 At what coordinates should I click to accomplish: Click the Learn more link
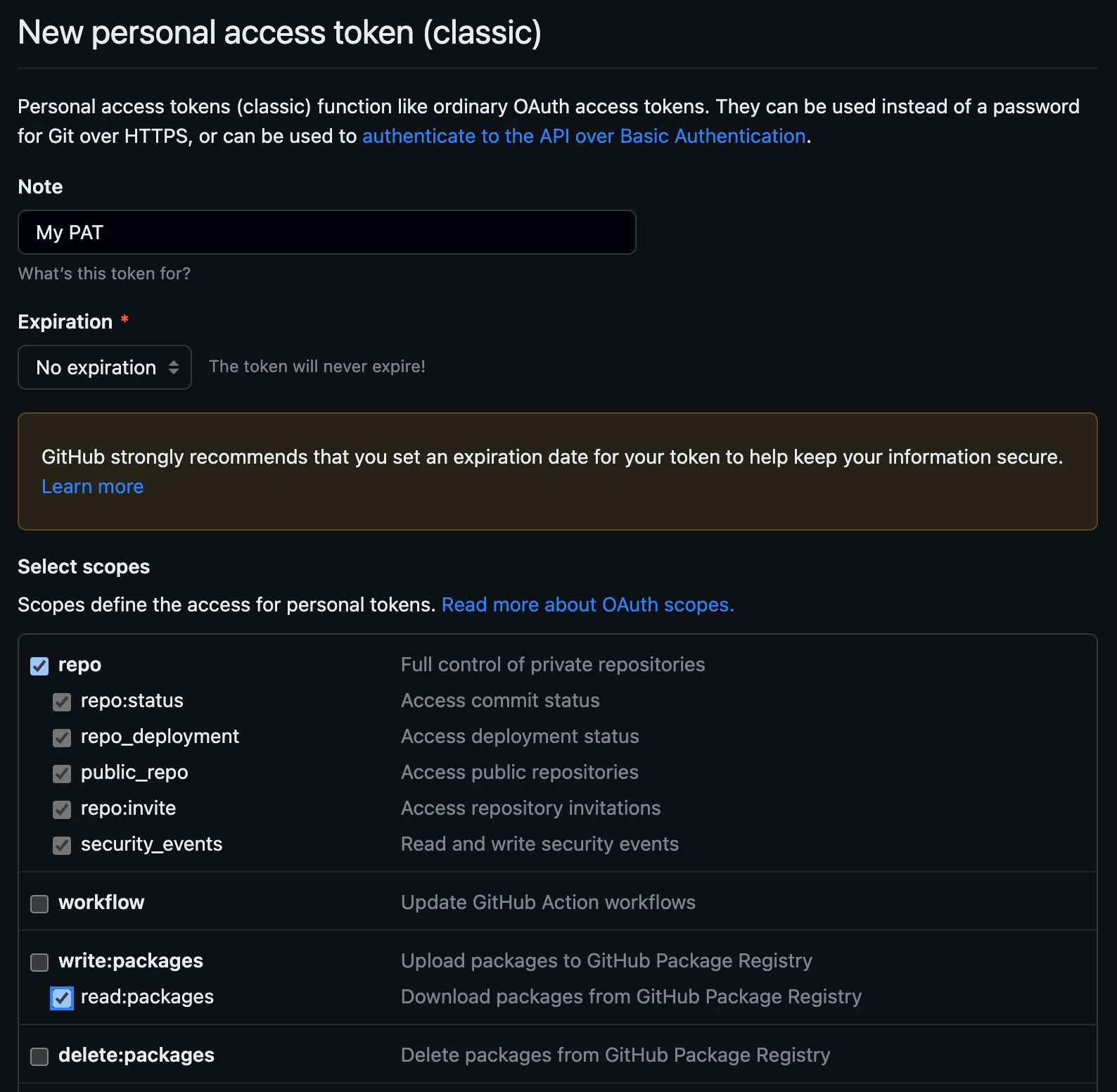tap(92, 486)
